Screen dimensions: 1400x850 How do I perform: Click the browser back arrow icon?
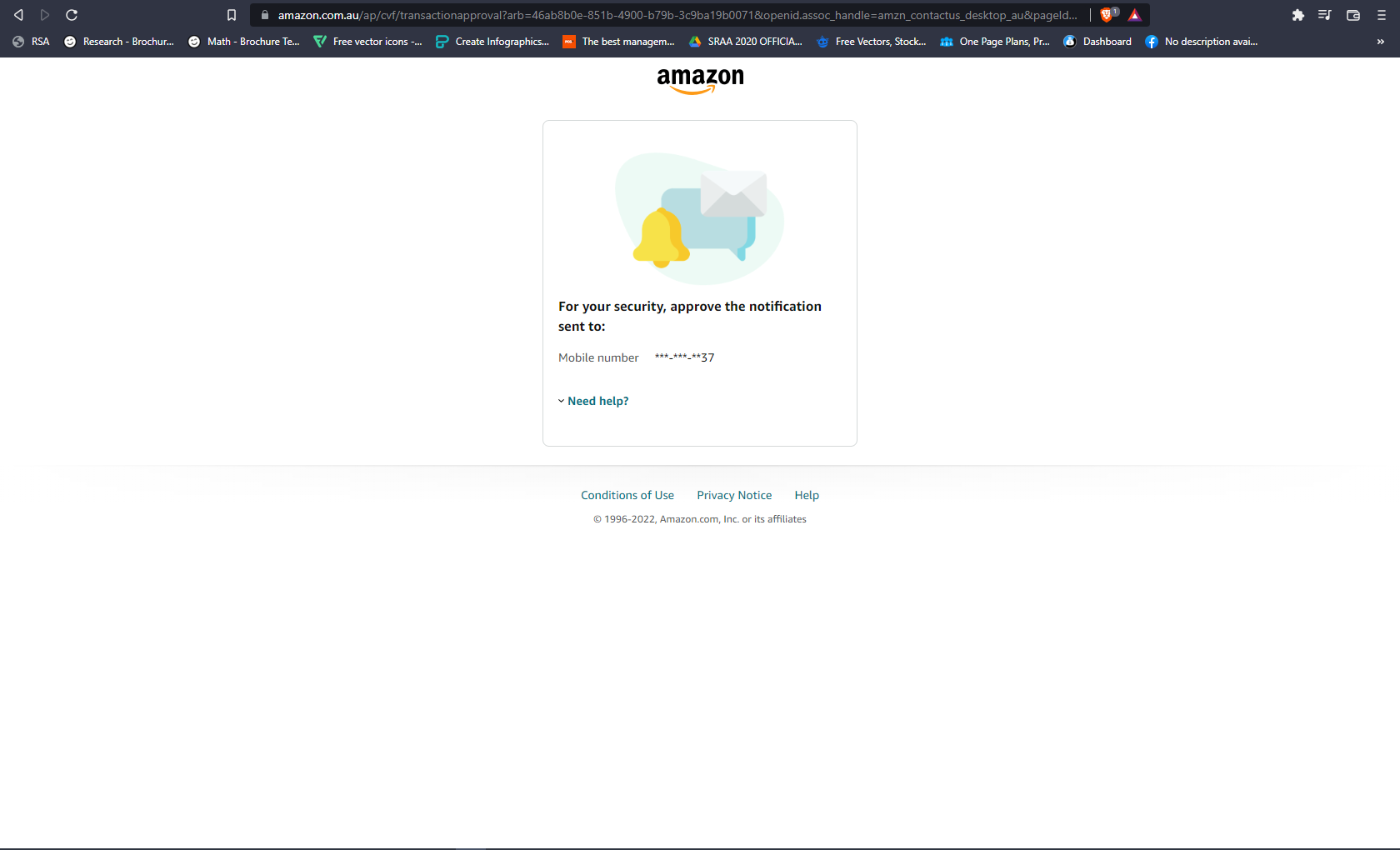[18, 15]
